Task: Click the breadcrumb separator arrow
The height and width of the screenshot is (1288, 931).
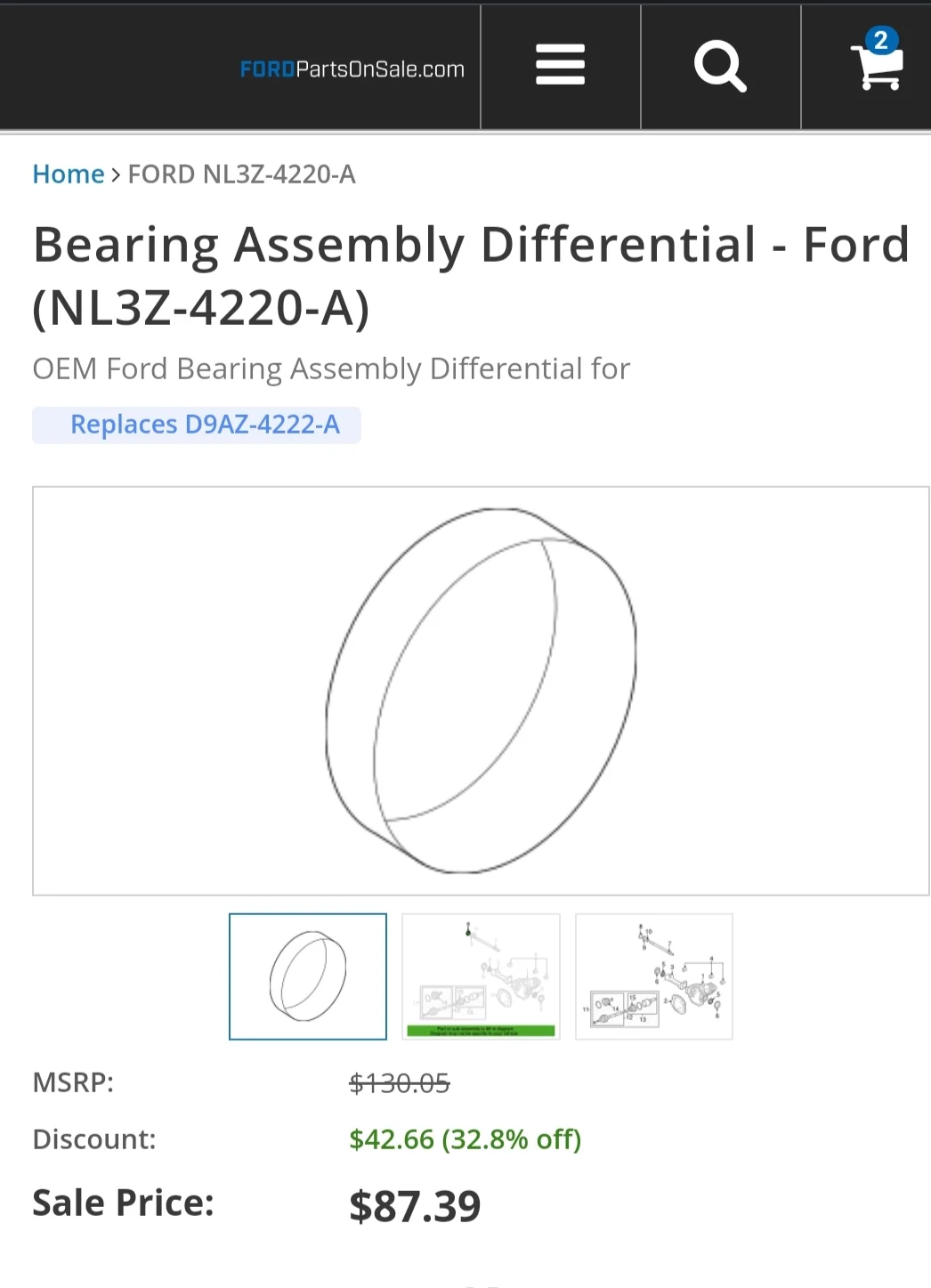Action: (116, 175)
